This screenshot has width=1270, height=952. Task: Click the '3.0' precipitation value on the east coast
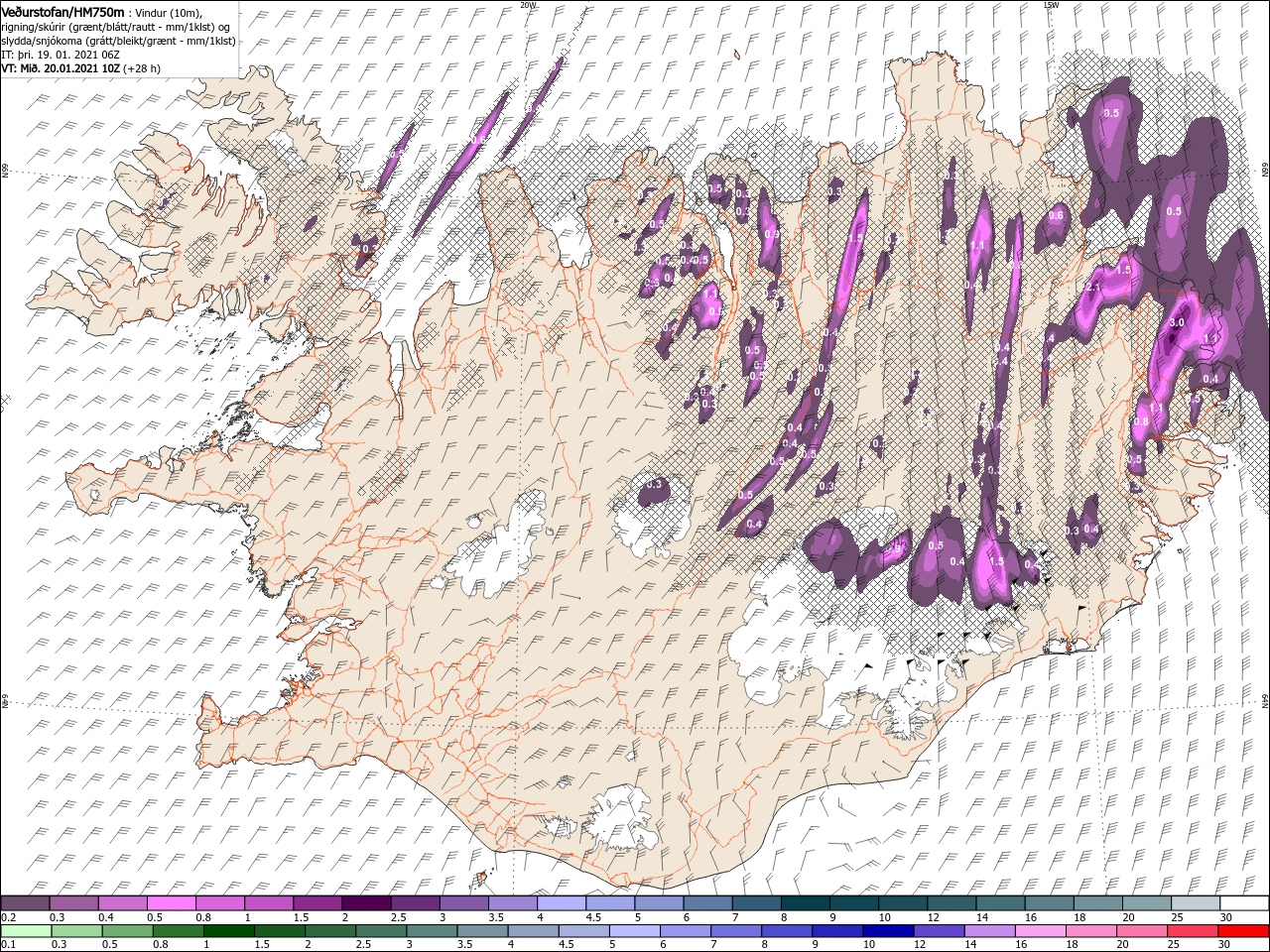(x=1178, y=323)
